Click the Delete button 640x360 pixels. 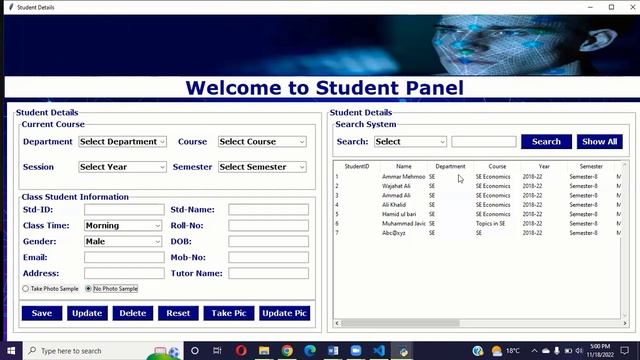tap(133, 313)
